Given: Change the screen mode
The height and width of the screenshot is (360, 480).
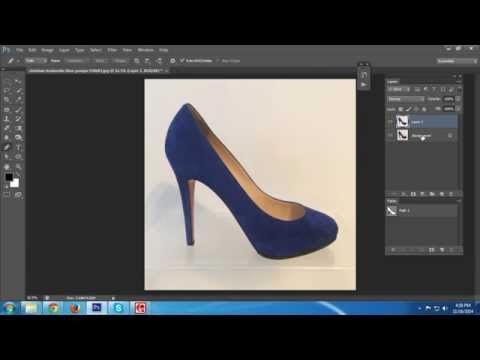Looking at the screenshot, I should (18, 195).
